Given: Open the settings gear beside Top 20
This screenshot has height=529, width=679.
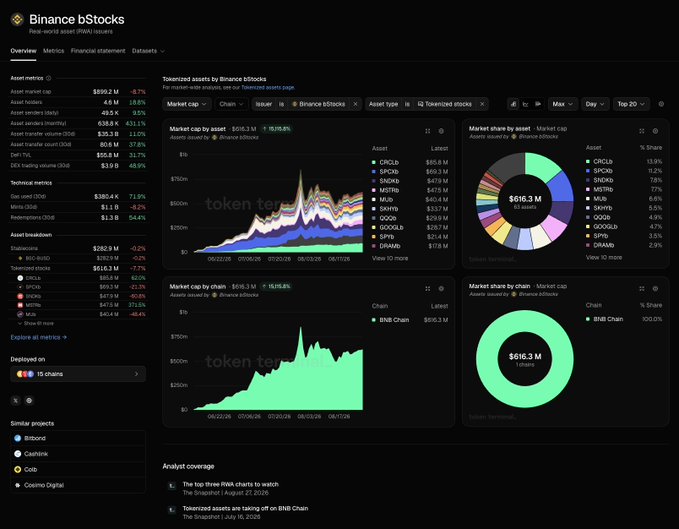Looking at the screenshot, I should 661,104.
